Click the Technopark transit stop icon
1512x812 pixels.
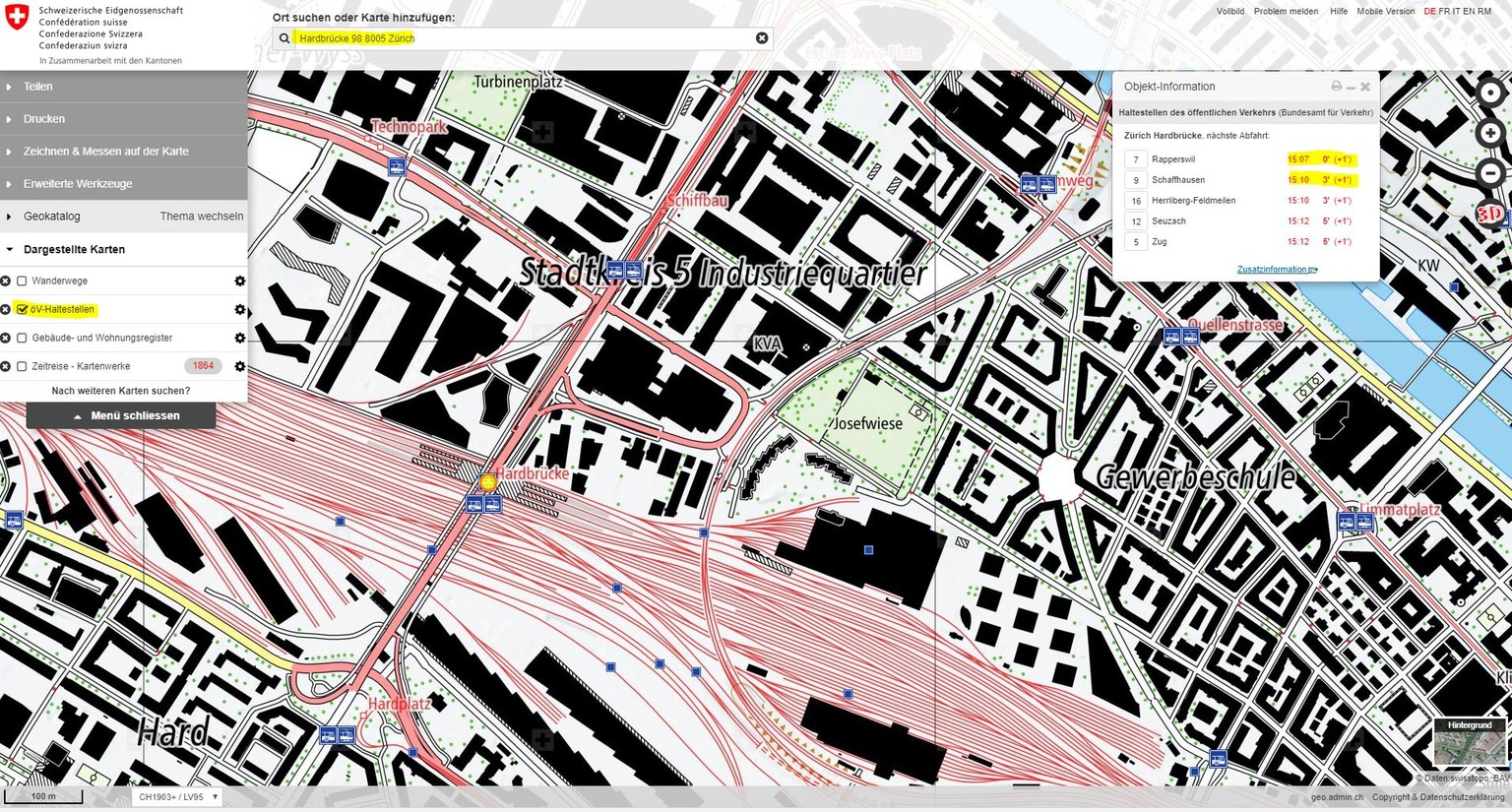pyautogui.click(x=397, y=166)
